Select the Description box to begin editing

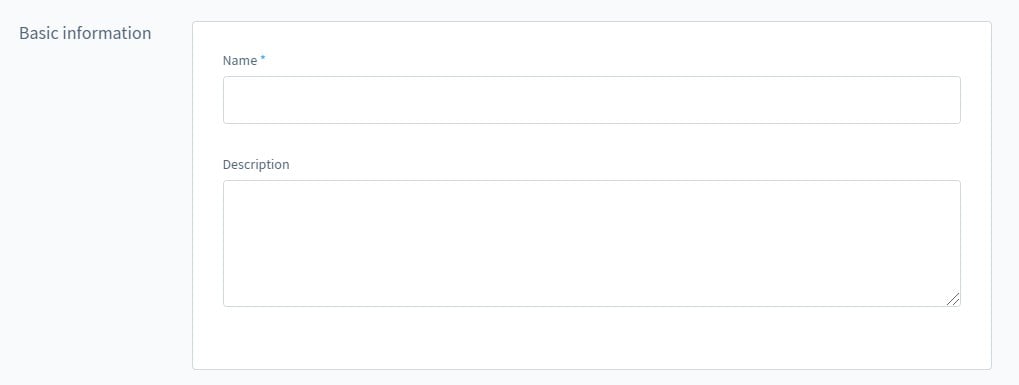[x=591, y=243]
